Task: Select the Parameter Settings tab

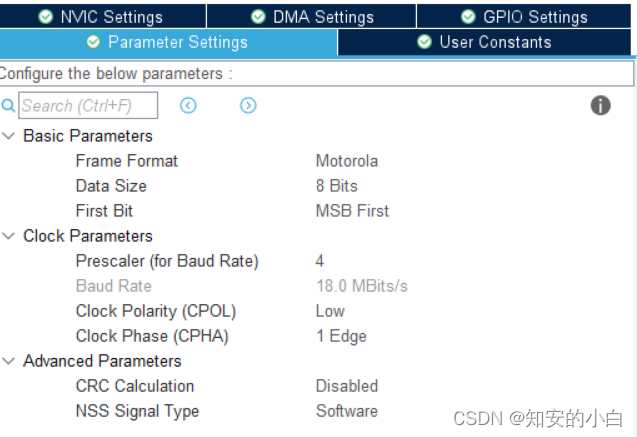Action: 168,42
